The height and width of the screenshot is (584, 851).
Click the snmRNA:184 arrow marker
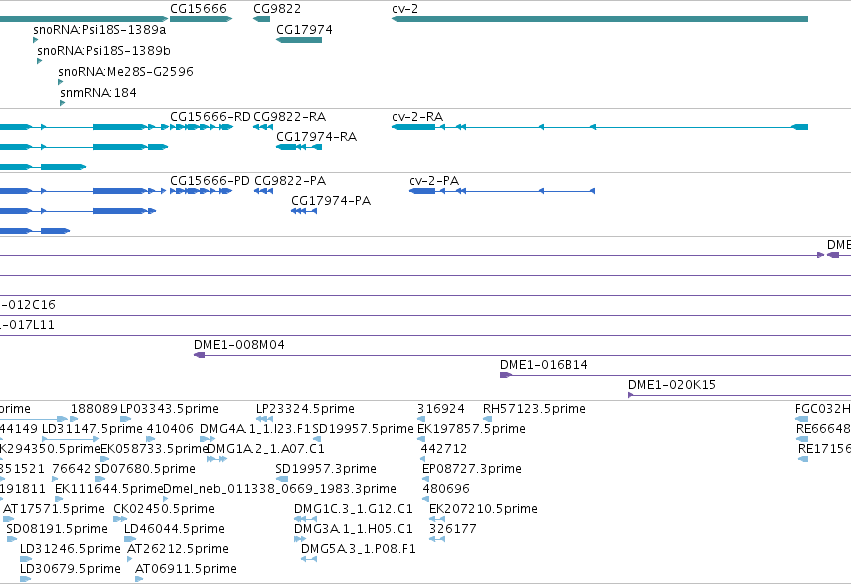(62, 103)
